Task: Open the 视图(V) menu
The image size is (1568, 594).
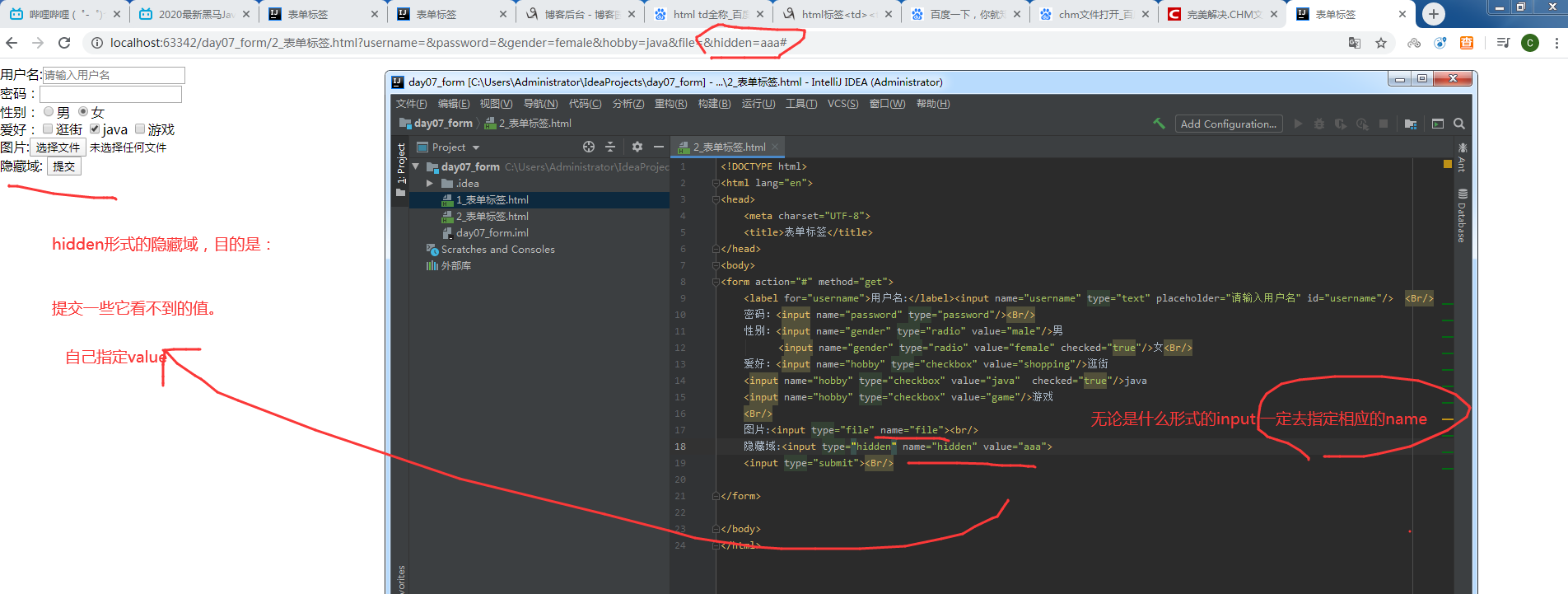Action: point(496,104)
